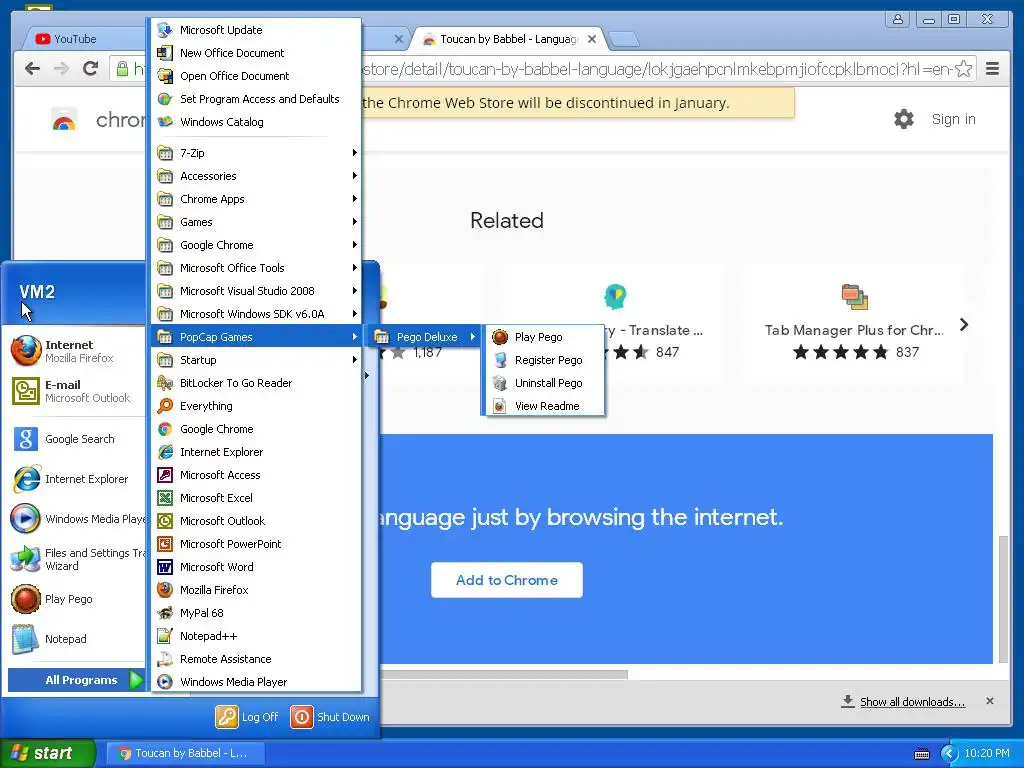Click Add to Chrome button
The image size is (1024, 768).
click(x=507, y=580)
